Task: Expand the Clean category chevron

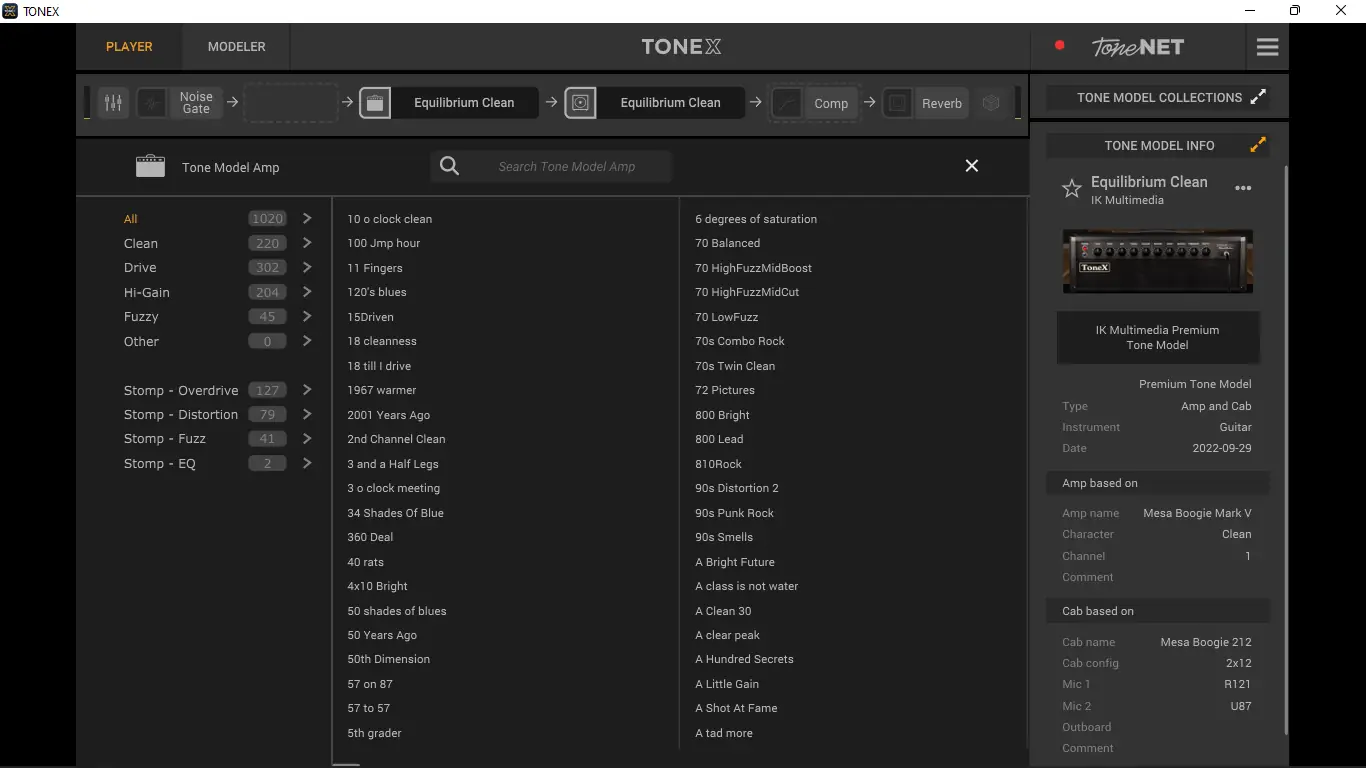Action: 307,243
